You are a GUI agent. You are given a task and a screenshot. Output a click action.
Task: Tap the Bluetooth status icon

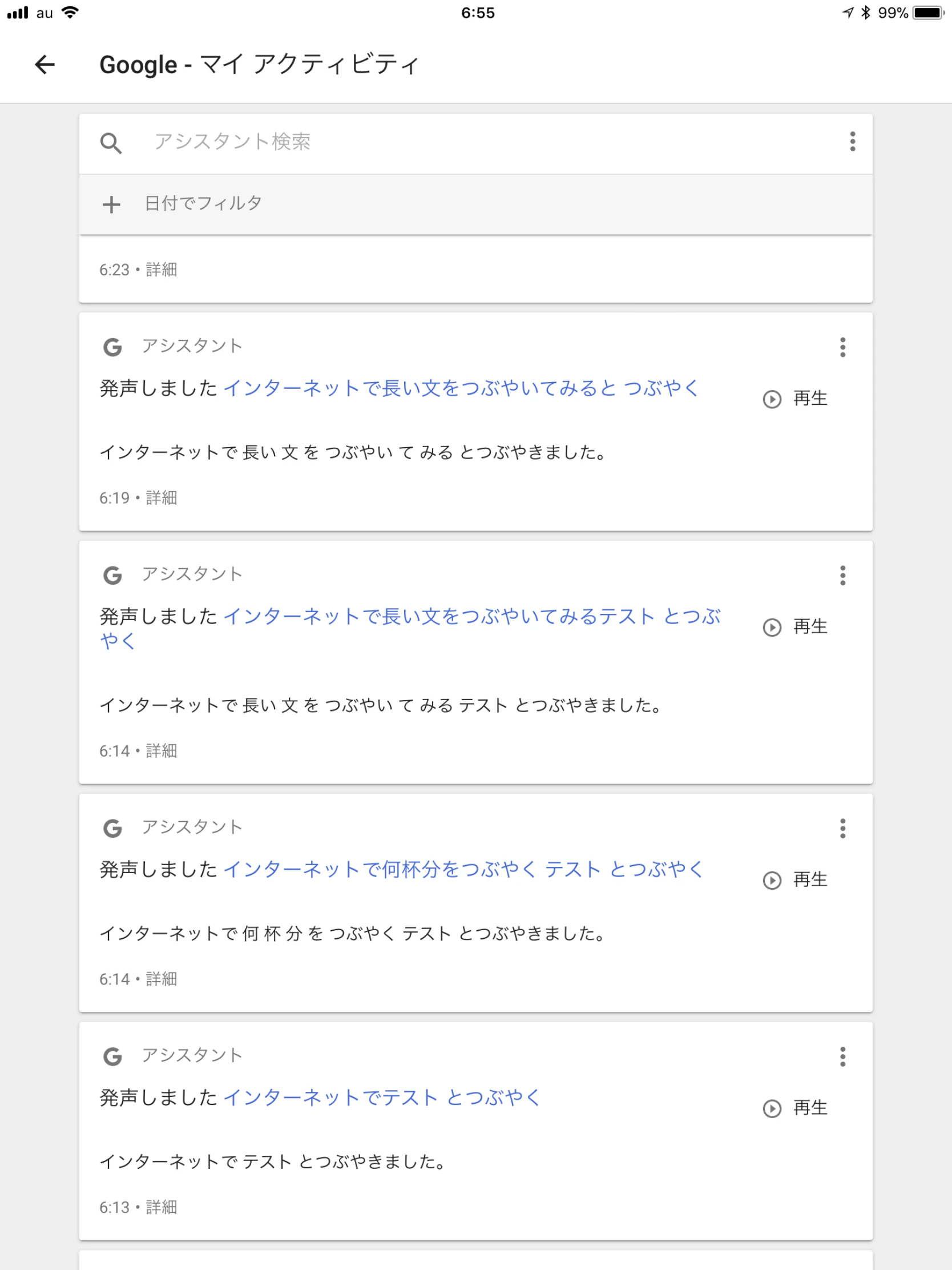click(866, 13)
